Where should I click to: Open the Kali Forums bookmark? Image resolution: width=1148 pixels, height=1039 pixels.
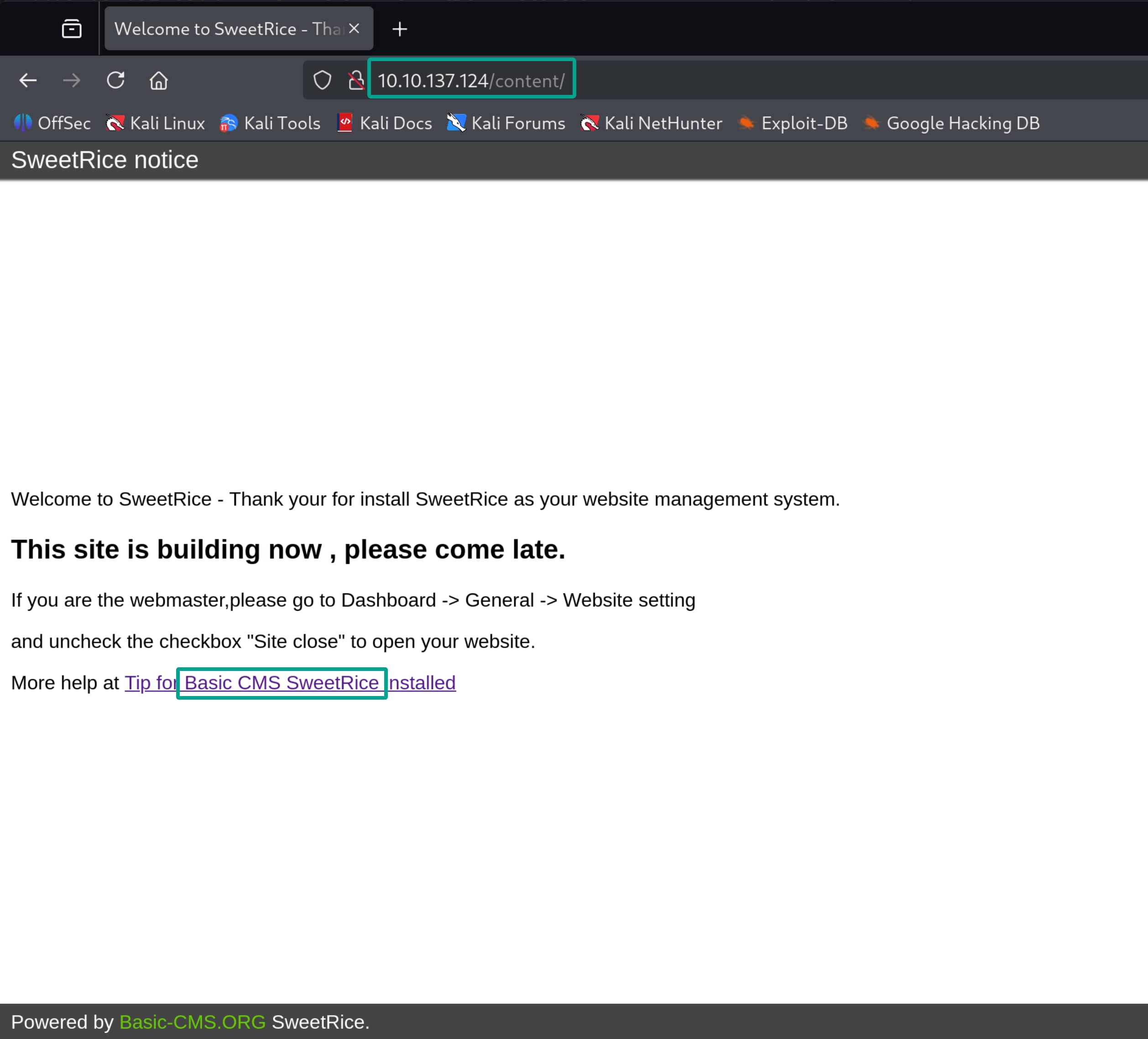(x=507, y=123)
